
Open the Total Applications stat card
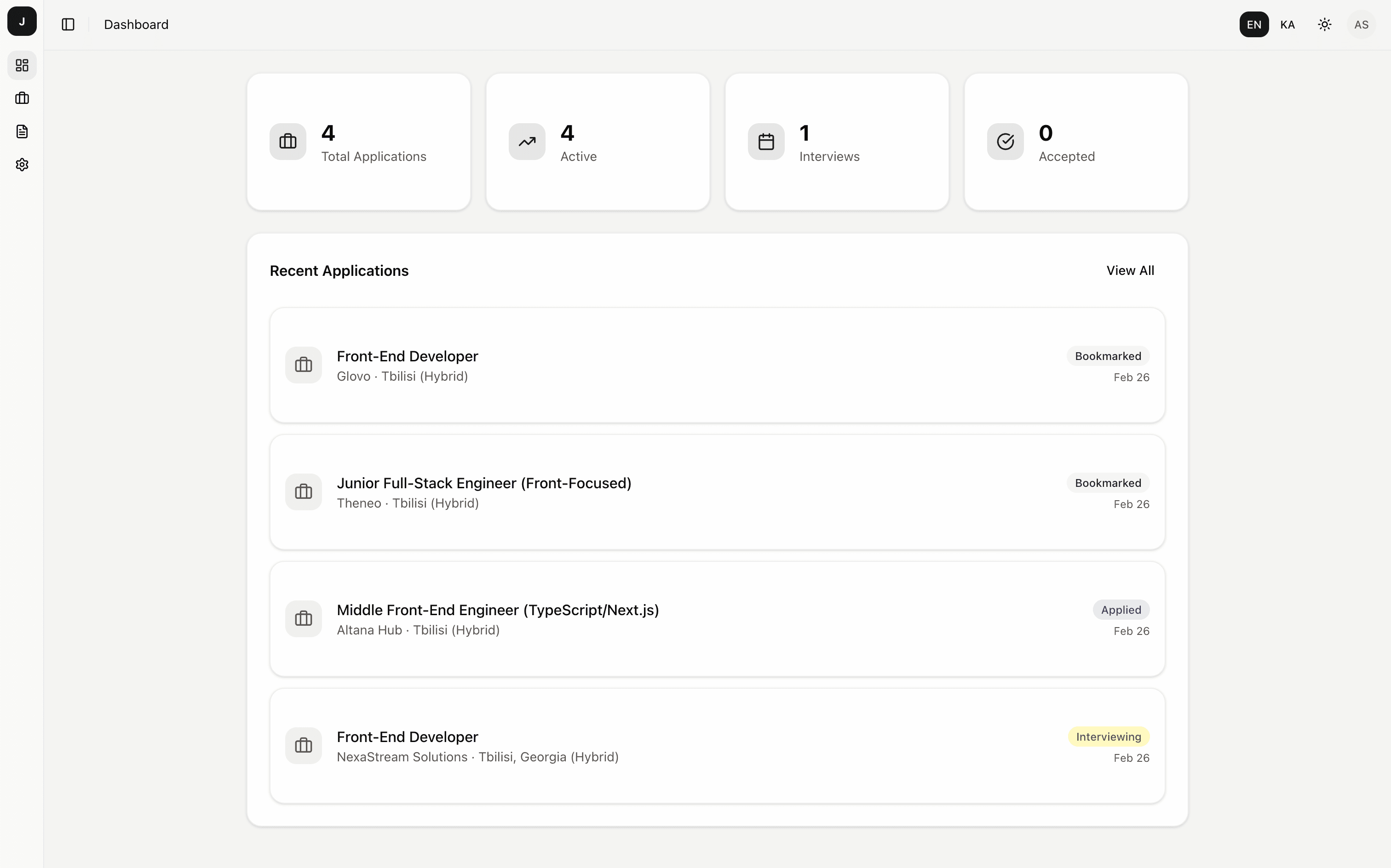coord(358,141)
